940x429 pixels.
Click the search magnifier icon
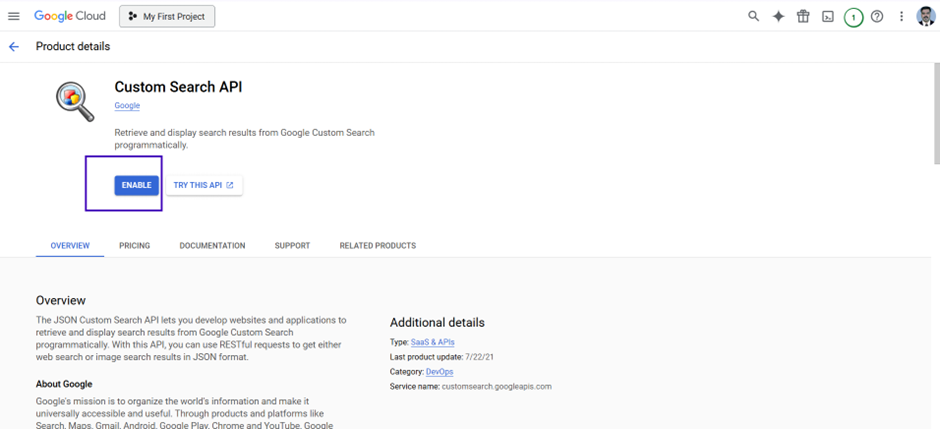click(x=754, y=16)
